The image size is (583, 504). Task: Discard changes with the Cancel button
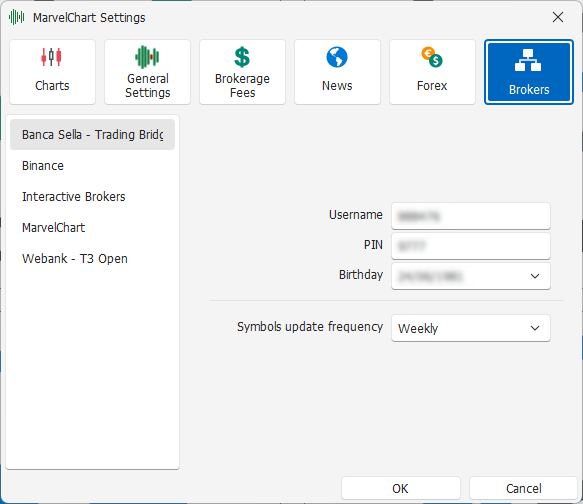click(x=523, y=488)
